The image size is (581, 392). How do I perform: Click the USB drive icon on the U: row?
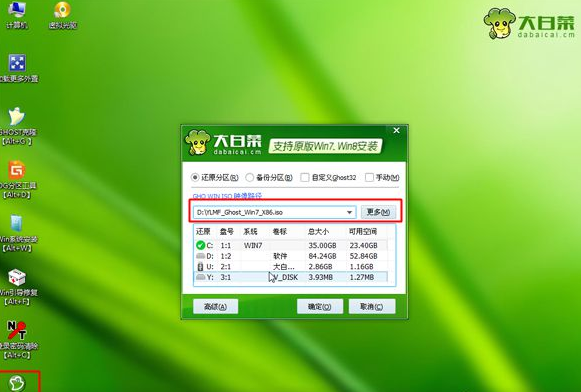200,266
